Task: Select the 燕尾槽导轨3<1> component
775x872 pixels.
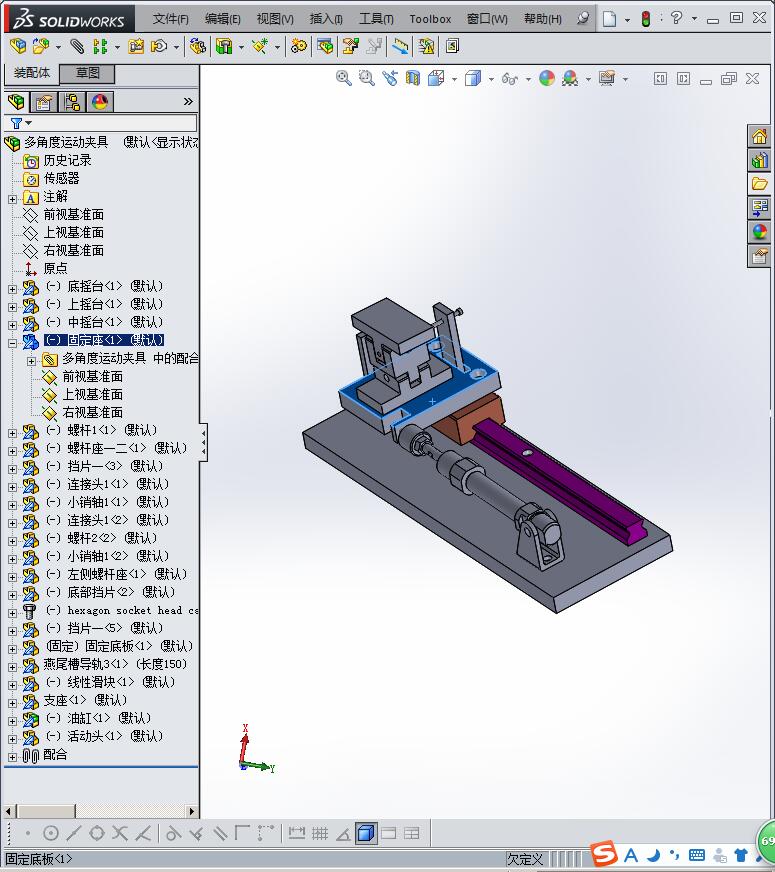Action: 115,664
